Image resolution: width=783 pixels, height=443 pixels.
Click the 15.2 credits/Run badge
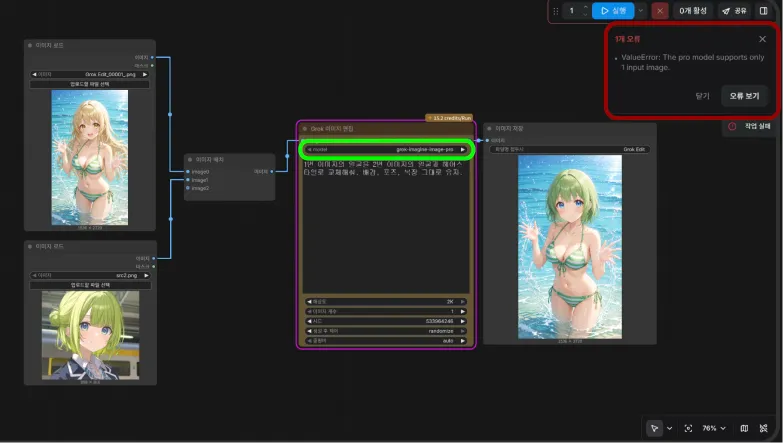click(x=449, y=118)
